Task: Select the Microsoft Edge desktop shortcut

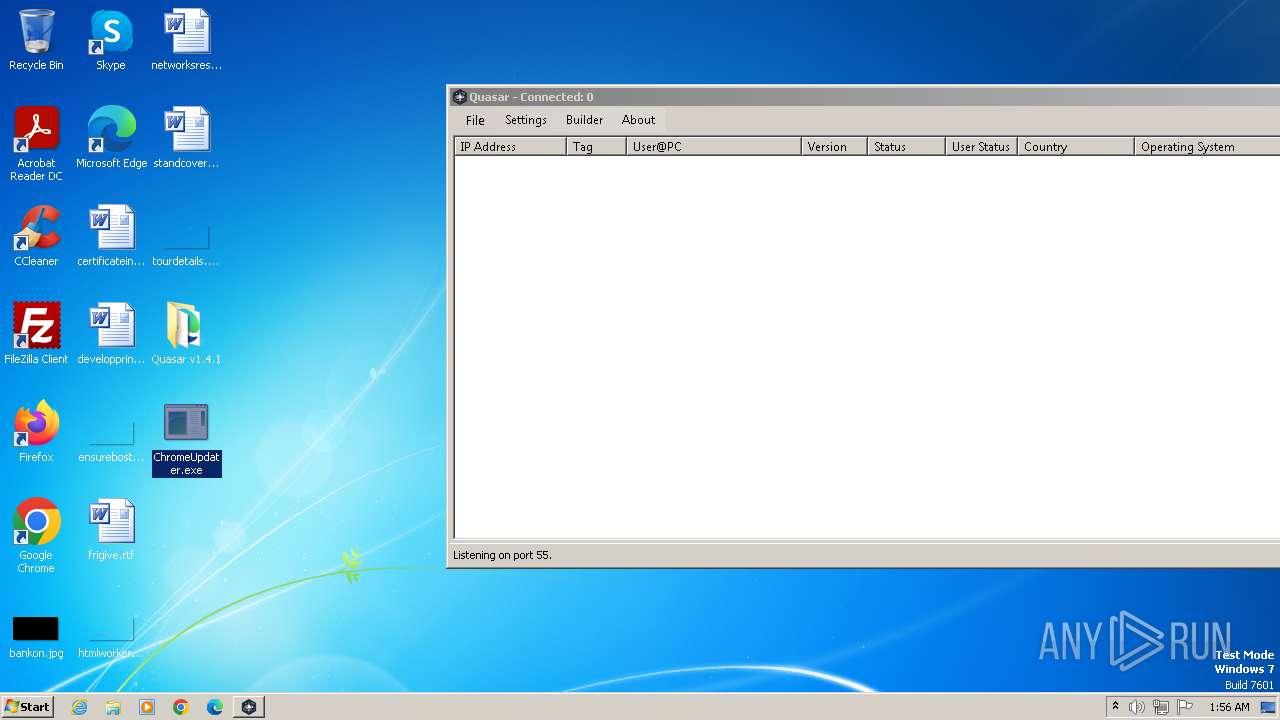Action: [111, 139]
